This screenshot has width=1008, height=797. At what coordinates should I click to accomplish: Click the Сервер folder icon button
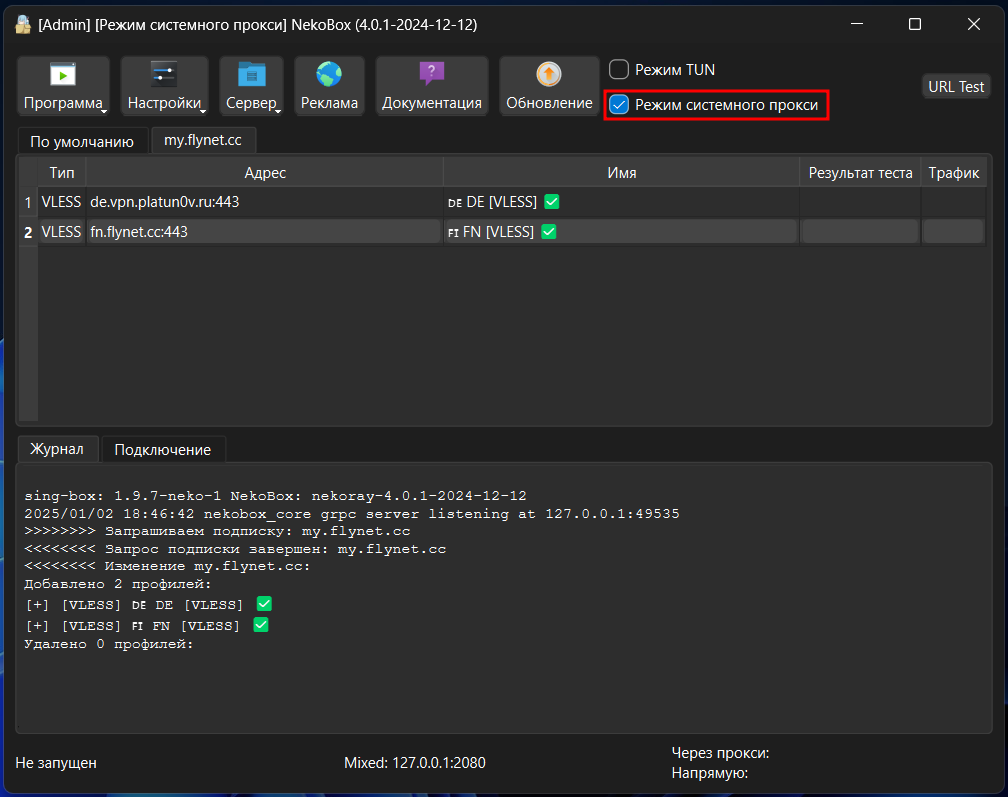[x=251, y=86]
